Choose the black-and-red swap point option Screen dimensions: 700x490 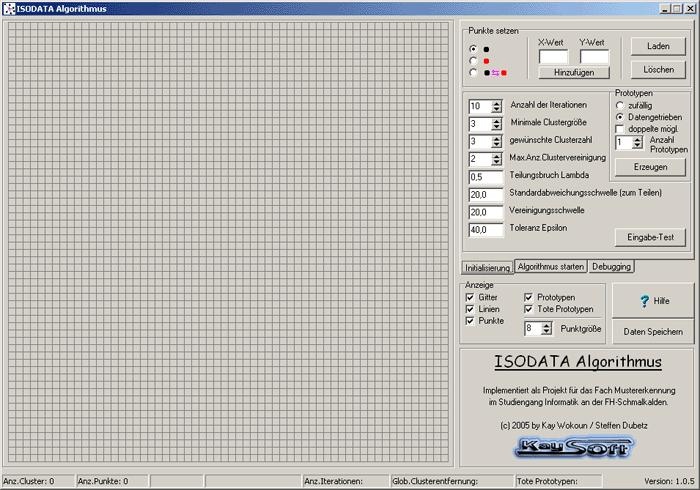[474, 72]
